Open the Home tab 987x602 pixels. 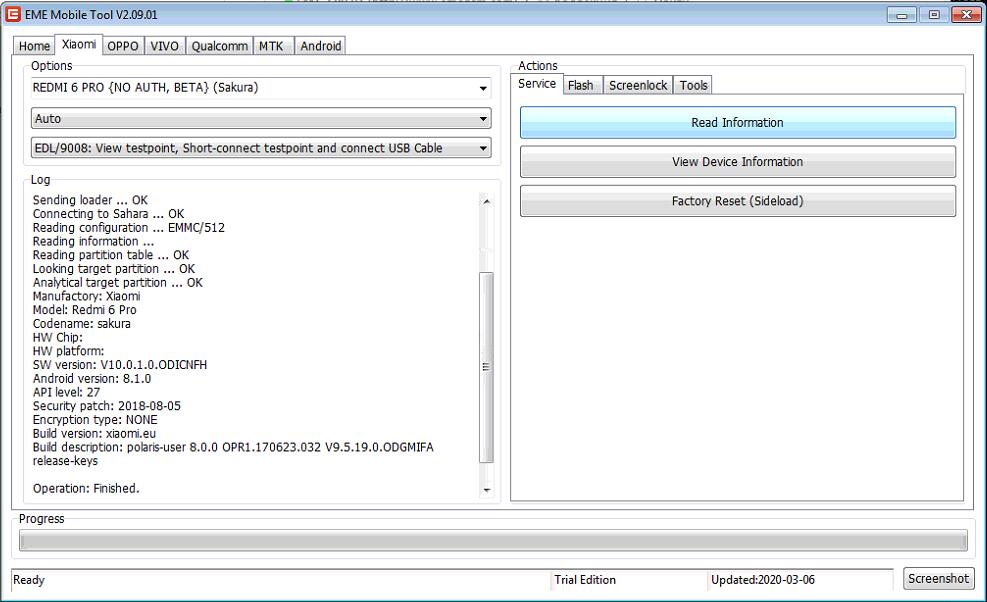pyautogui.click(x=34, y=46)
